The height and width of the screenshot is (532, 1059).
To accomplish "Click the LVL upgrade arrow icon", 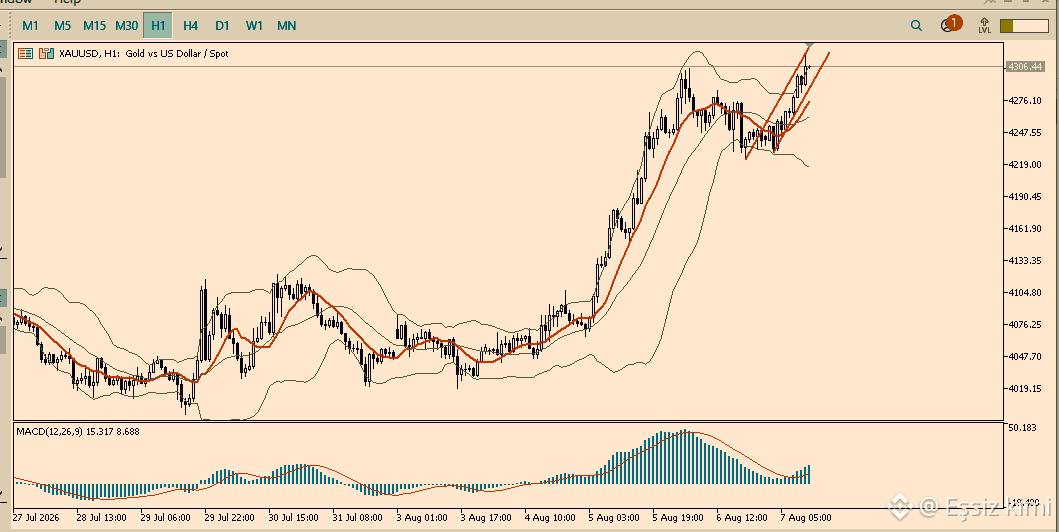I will click(x=985, y=26).
